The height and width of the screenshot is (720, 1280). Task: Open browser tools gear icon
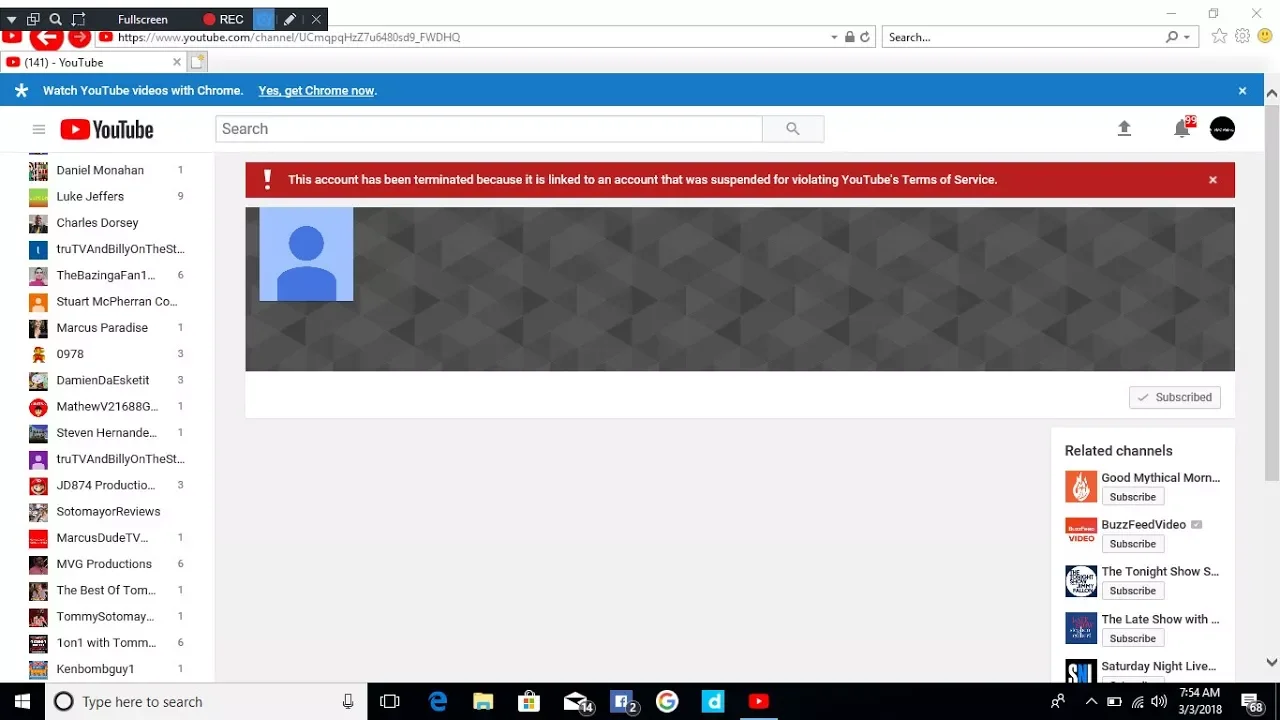click(x=1242, y=36)
